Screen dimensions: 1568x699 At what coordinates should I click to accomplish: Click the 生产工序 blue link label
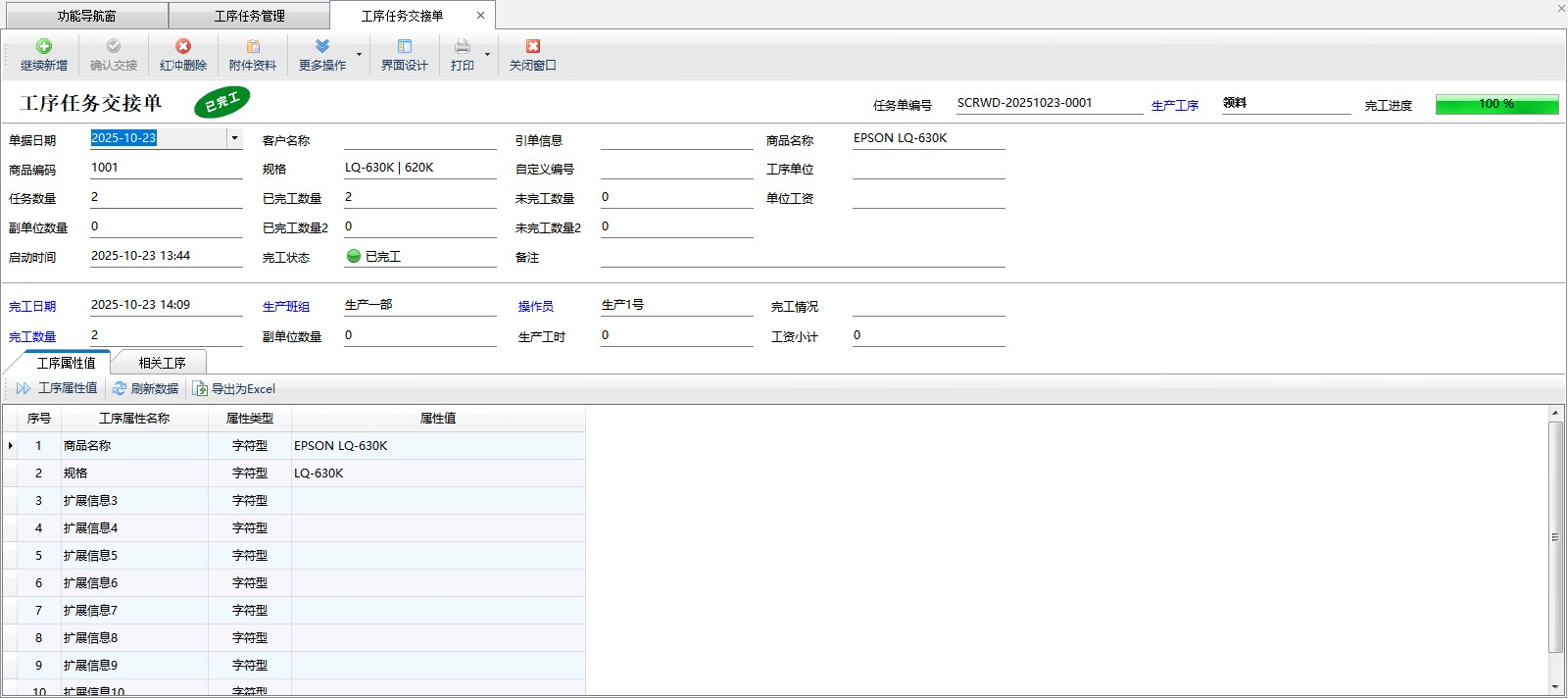coord(1175,106)
